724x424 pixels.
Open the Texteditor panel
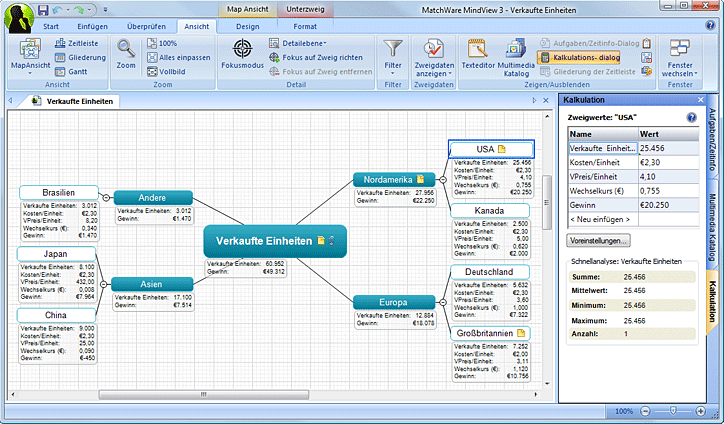pyautogui.click(x=478, y=54)
